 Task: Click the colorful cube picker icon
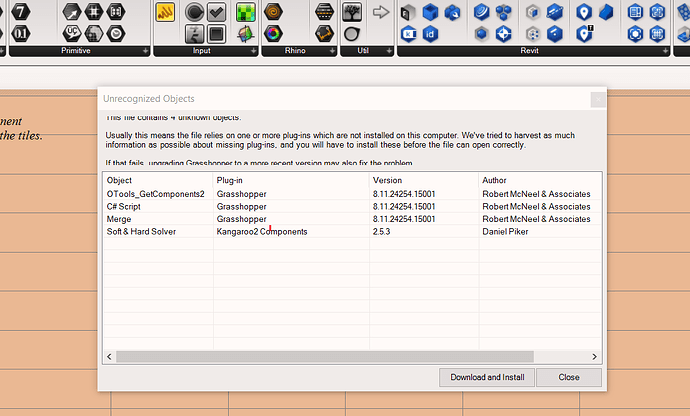click(x=246, y=34)
